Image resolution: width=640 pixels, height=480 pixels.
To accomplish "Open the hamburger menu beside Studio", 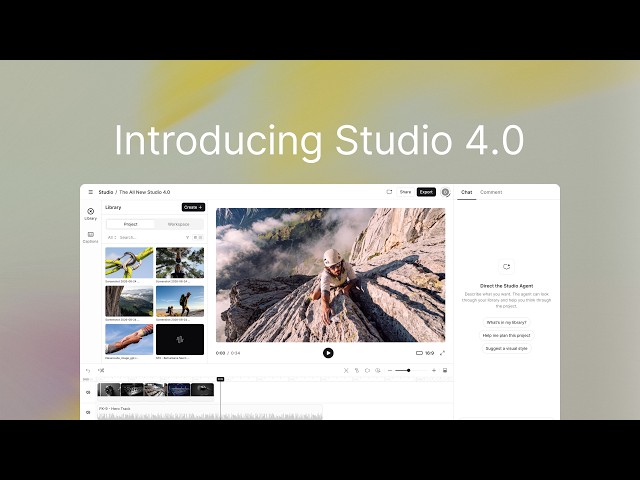I will [91, 192].
